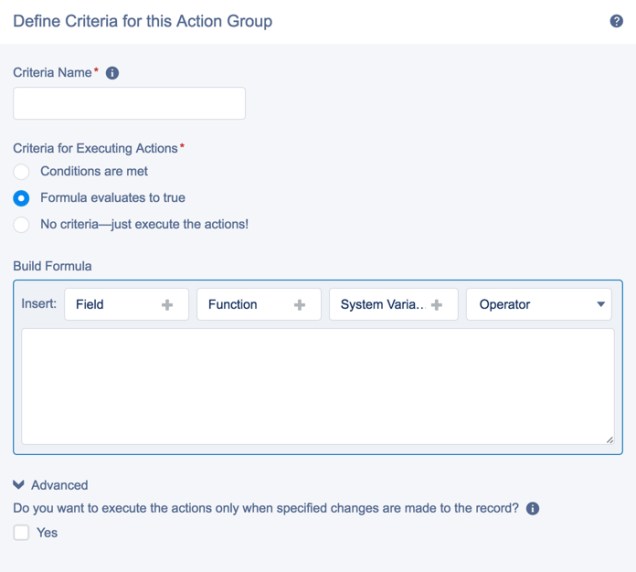Click the info icon after record changes question
The image size is (636, 572).
[532, 508]
